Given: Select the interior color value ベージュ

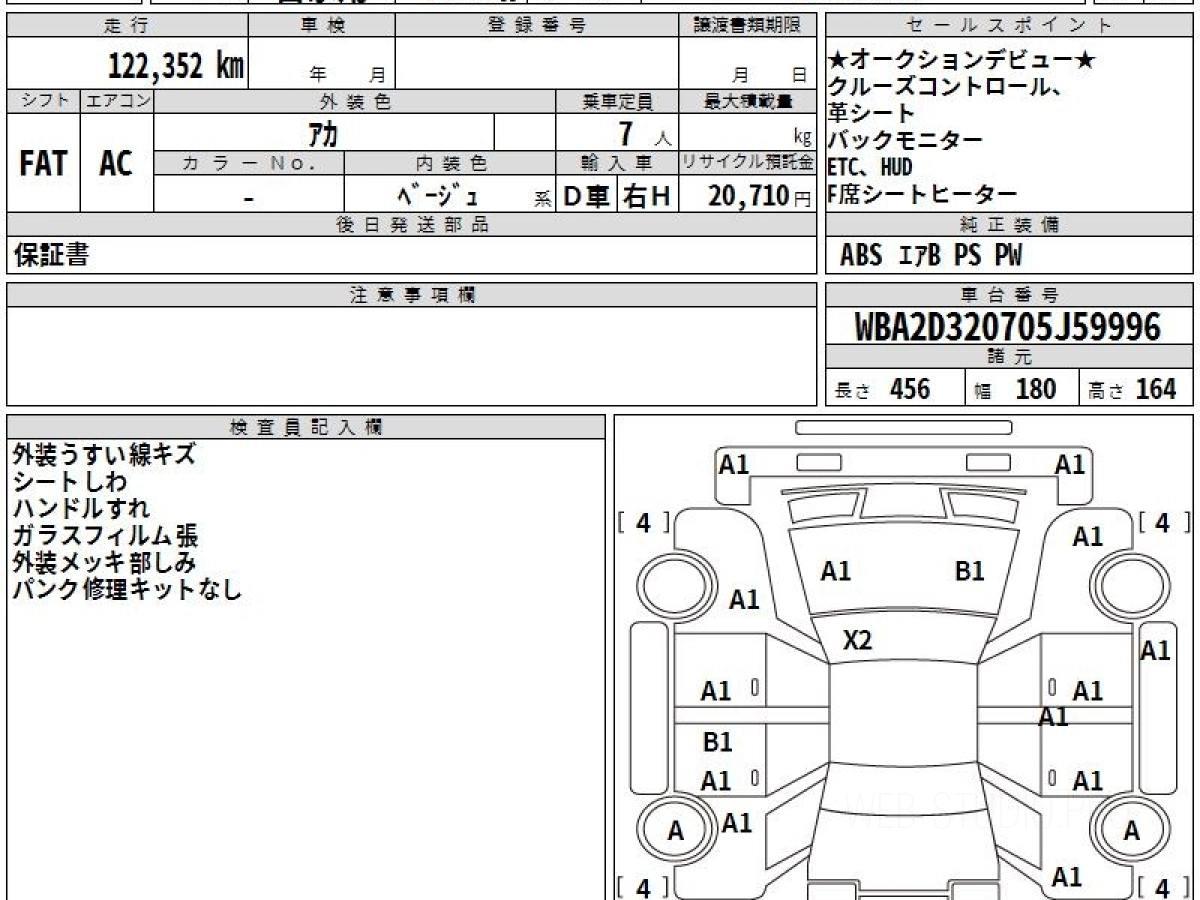Looking at the screenshot, I should 438,195.
